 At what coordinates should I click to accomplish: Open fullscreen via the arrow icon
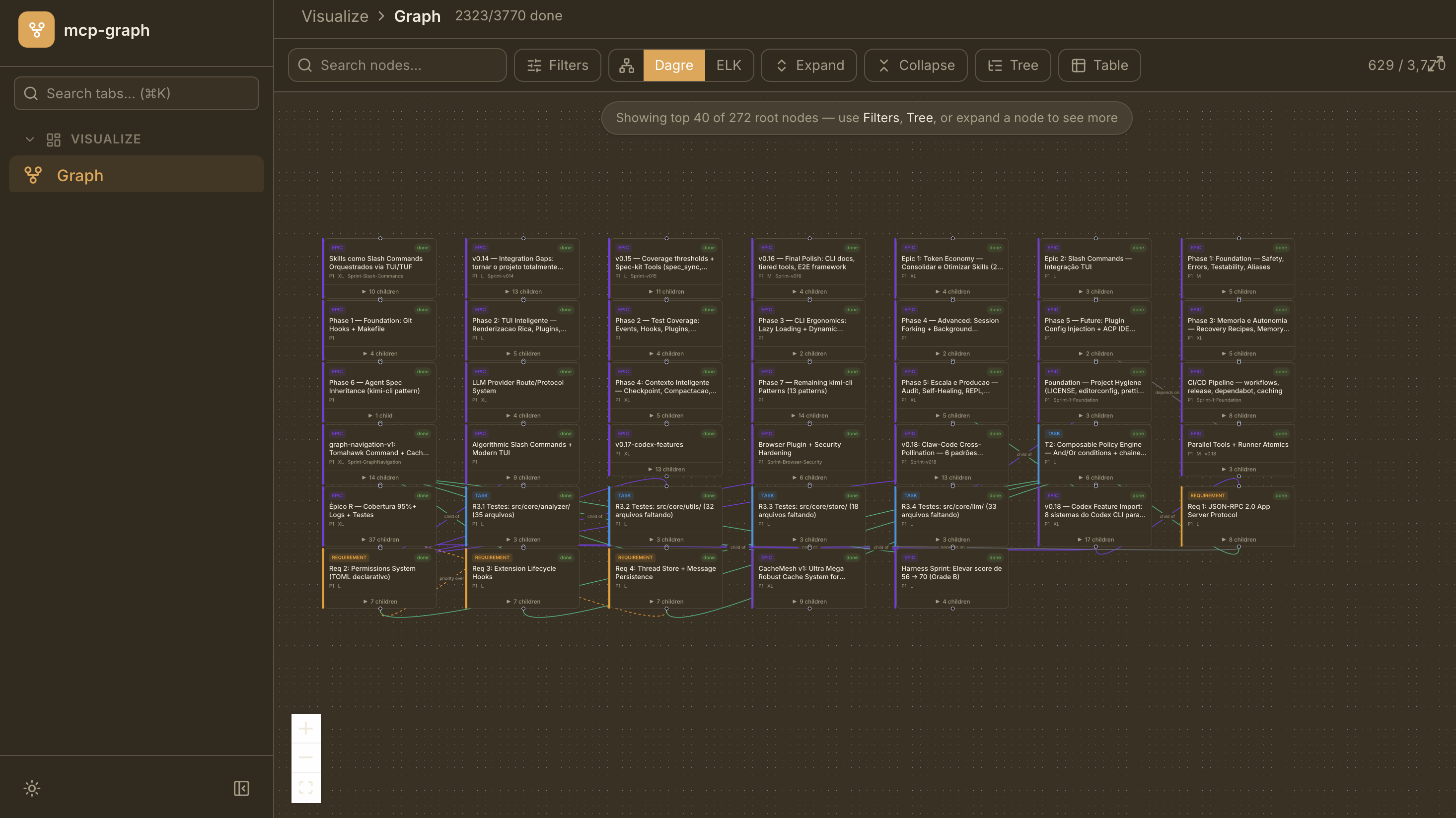point(1437,63)
